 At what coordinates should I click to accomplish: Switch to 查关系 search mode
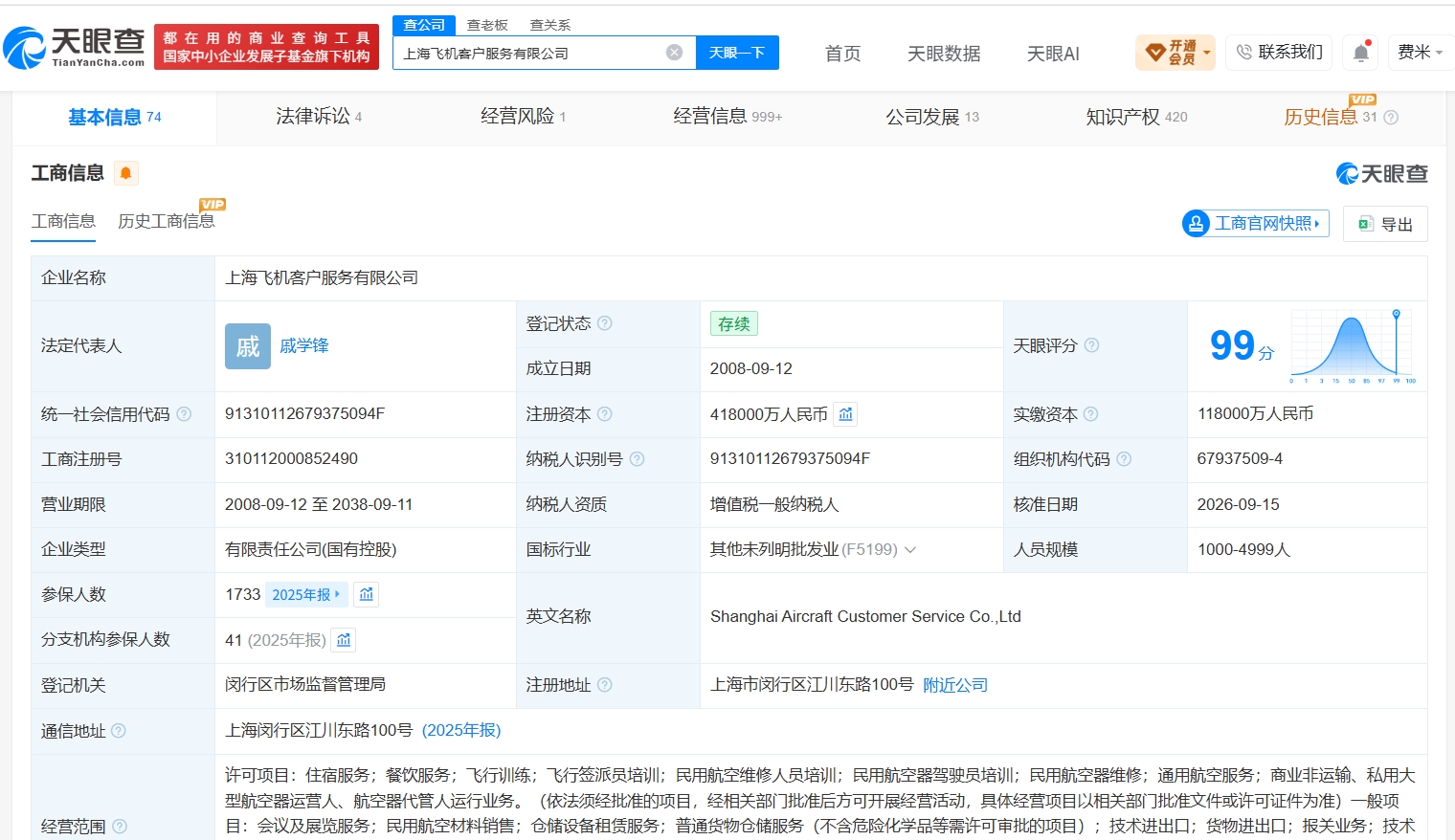550,25
